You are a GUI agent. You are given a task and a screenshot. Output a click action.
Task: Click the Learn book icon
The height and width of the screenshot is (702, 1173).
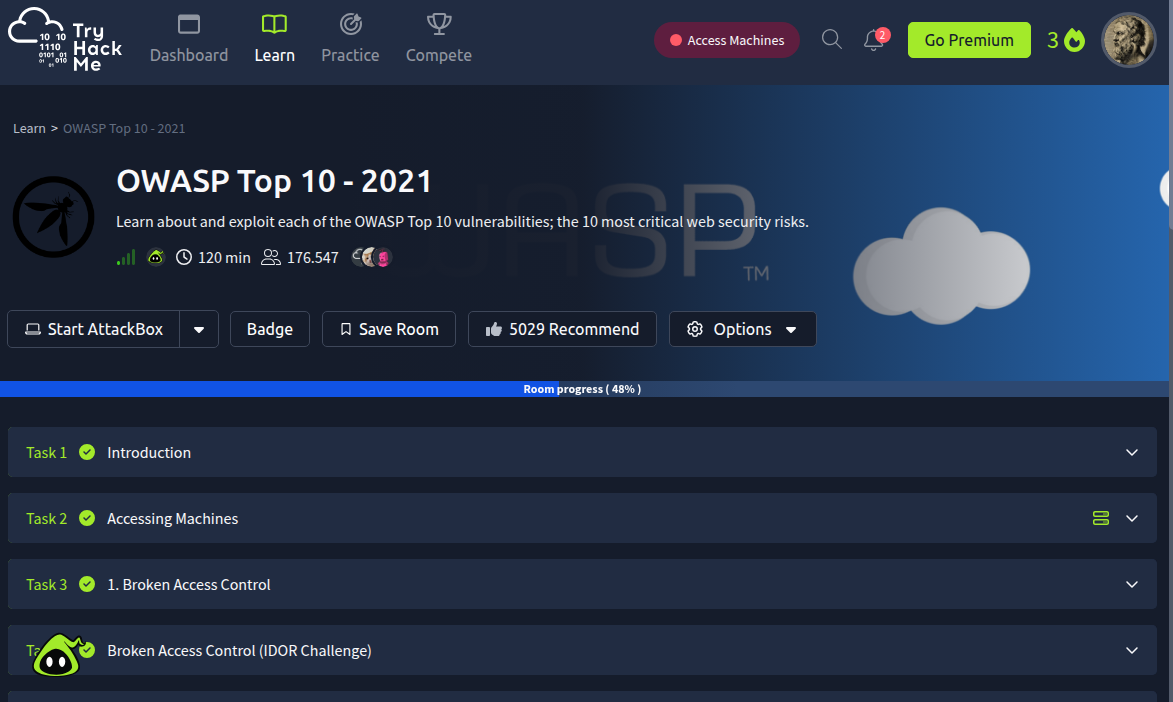pyautogui.click(x=274, y=25)
